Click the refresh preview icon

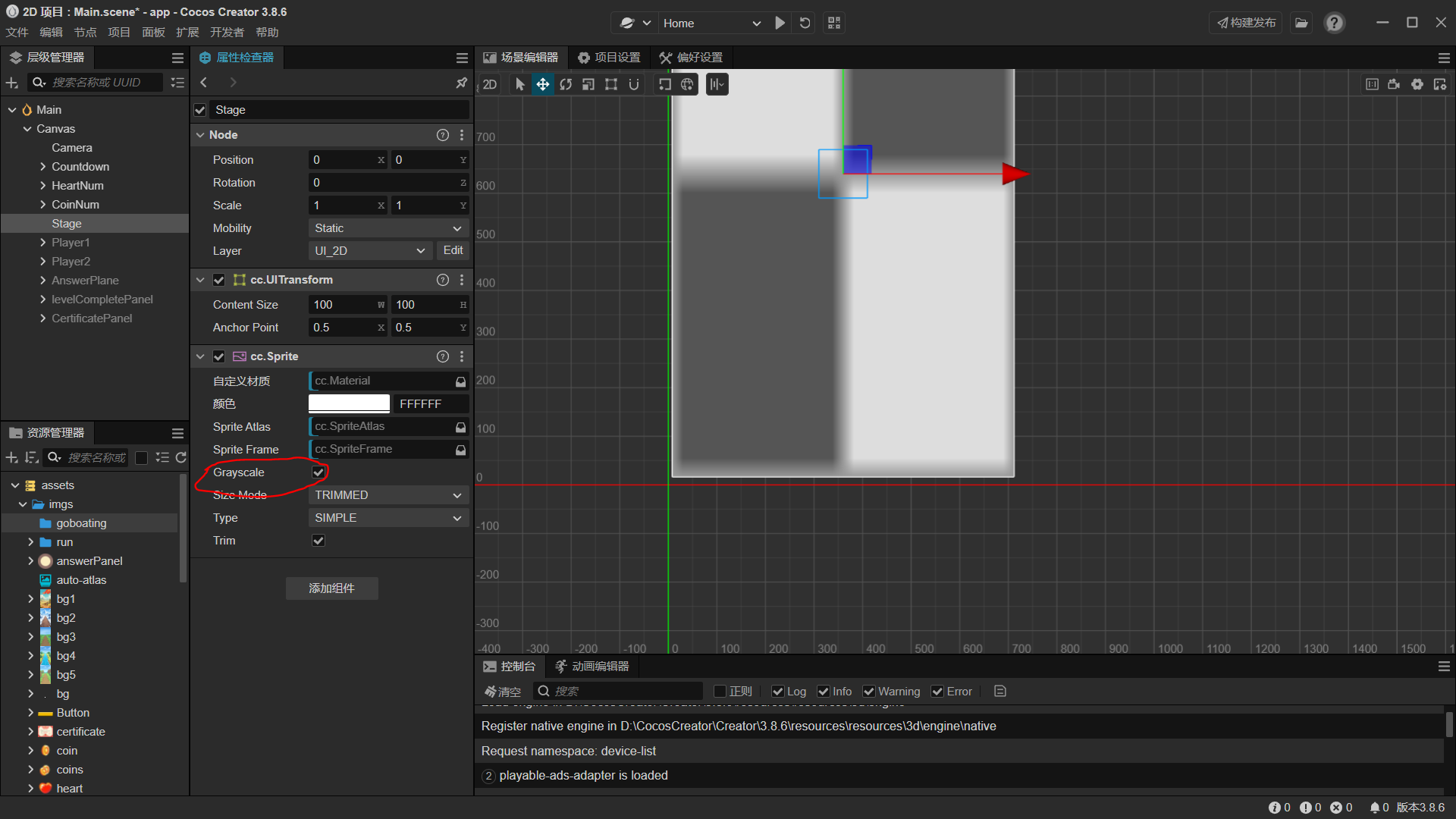(x=805, y=23)
